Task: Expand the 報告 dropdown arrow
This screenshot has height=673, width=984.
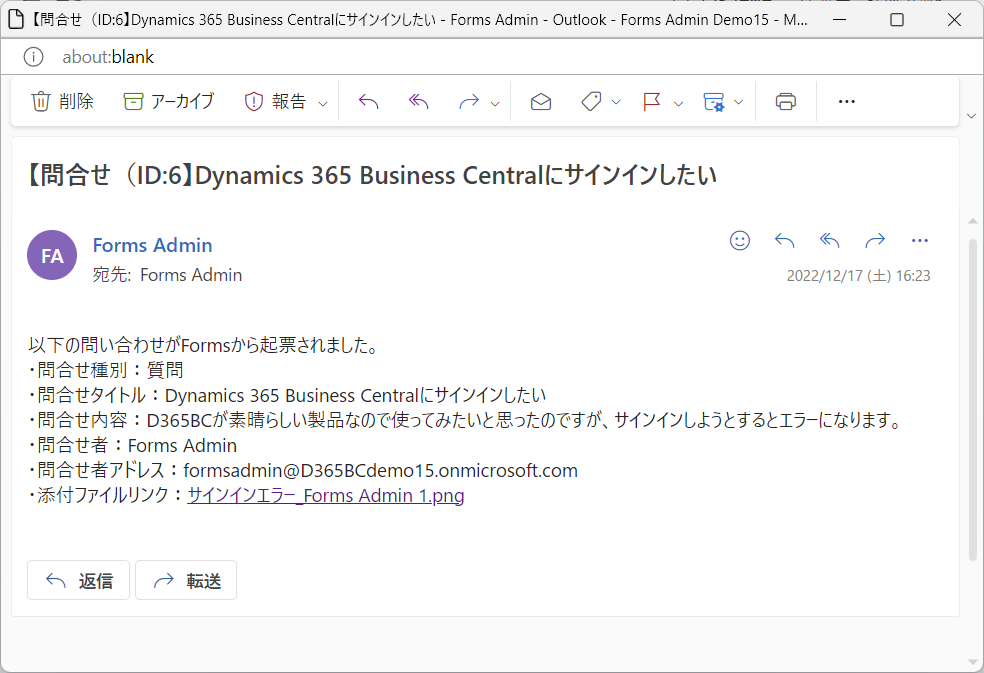Action: [323, 103]
